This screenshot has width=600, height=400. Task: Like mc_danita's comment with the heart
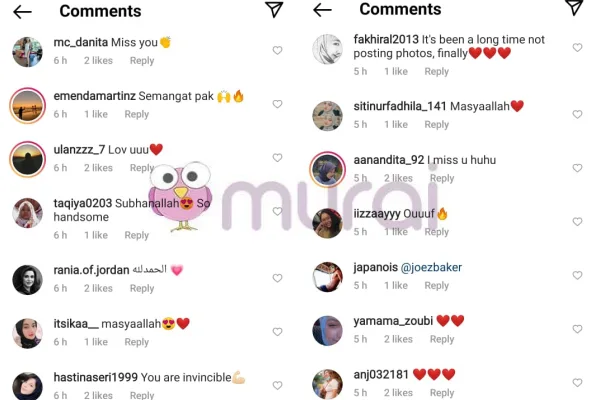click(x=277, y=50)
